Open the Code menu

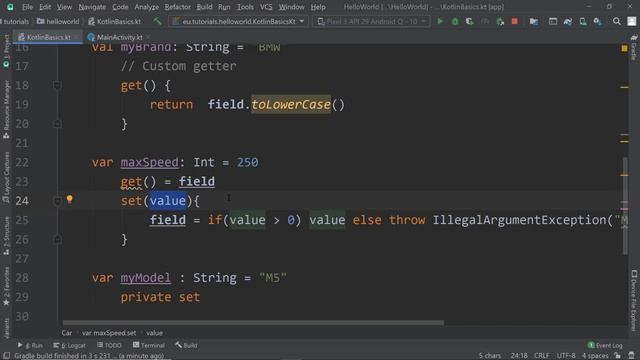point(120,7)
